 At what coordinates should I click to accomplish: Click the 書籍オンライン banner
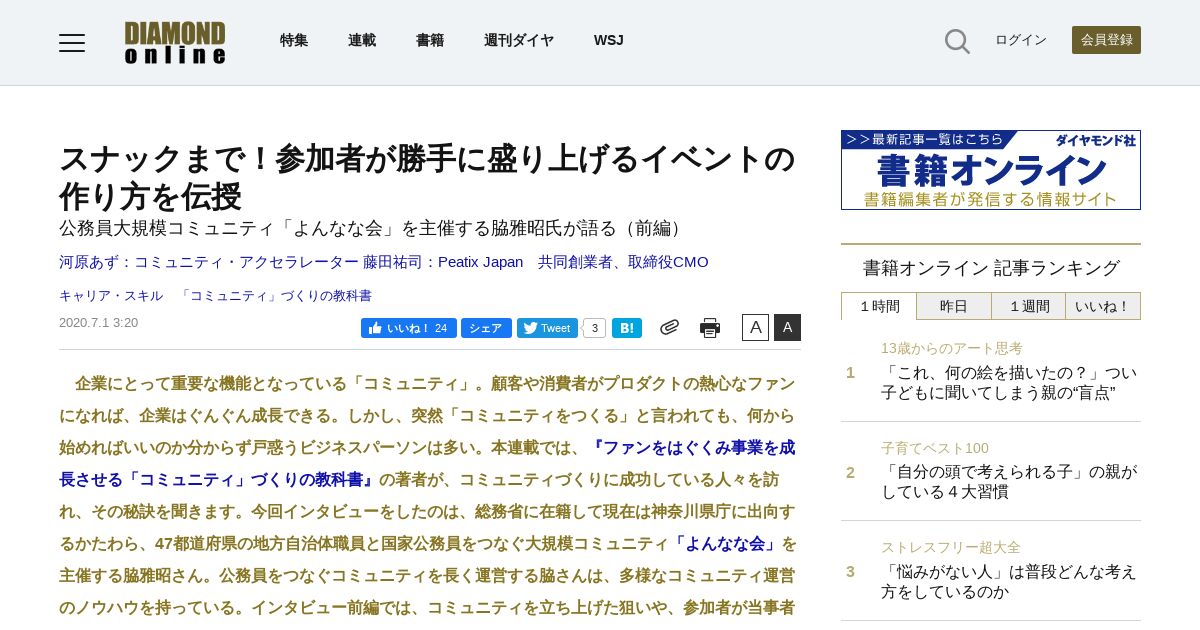(x=991, y=170)
